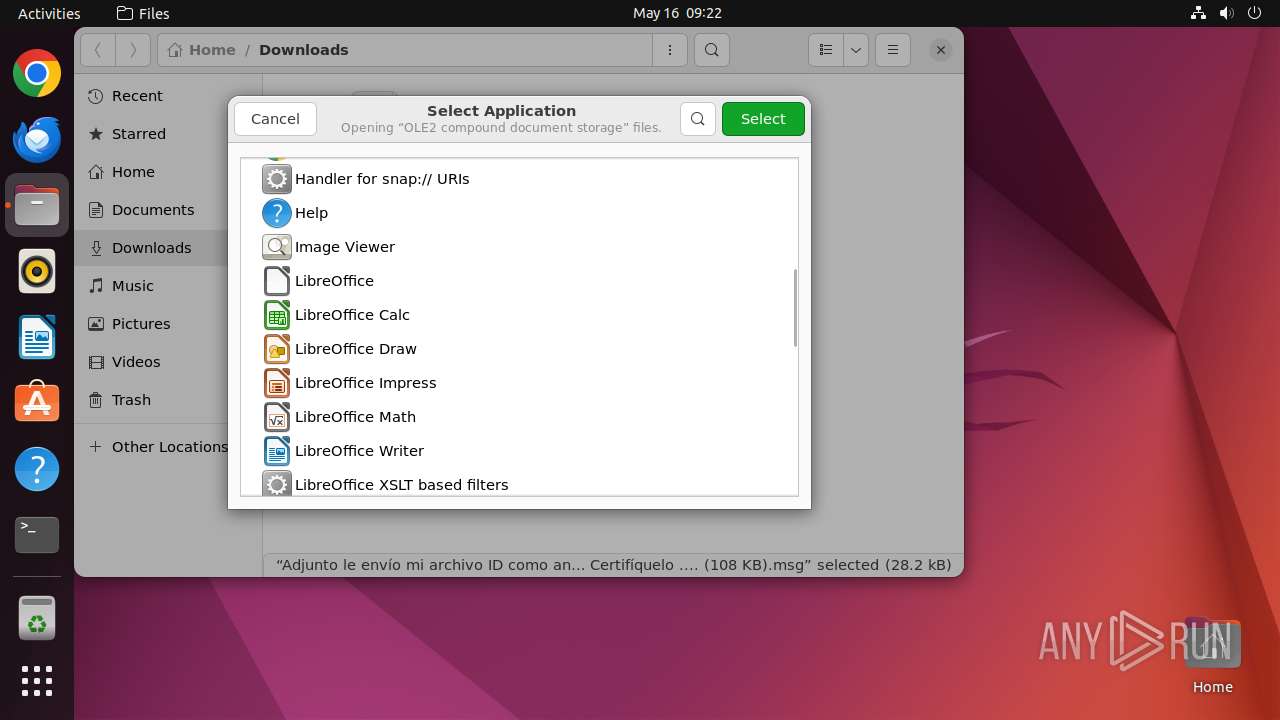
Task: Select "Handler for snap:// URIs" row text
Action: (382, 179)
